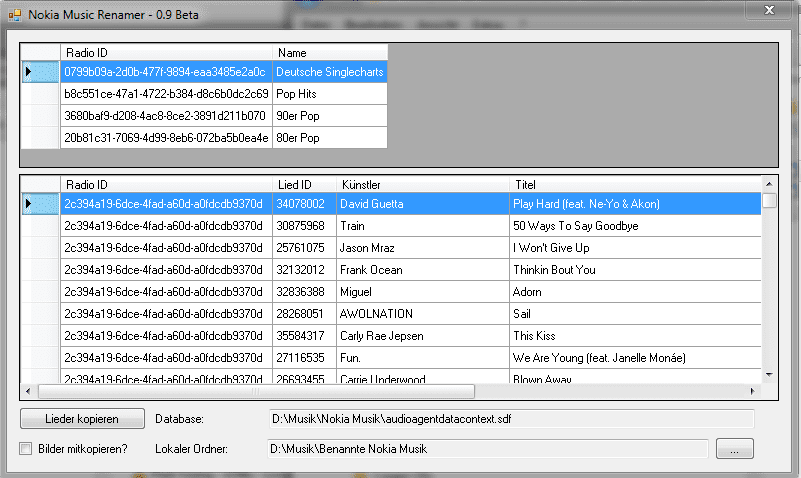This screenshot has width=801, height=478.
Task: Click the row selector arrow for David Guetta row
Action: (x=28, y=204)
